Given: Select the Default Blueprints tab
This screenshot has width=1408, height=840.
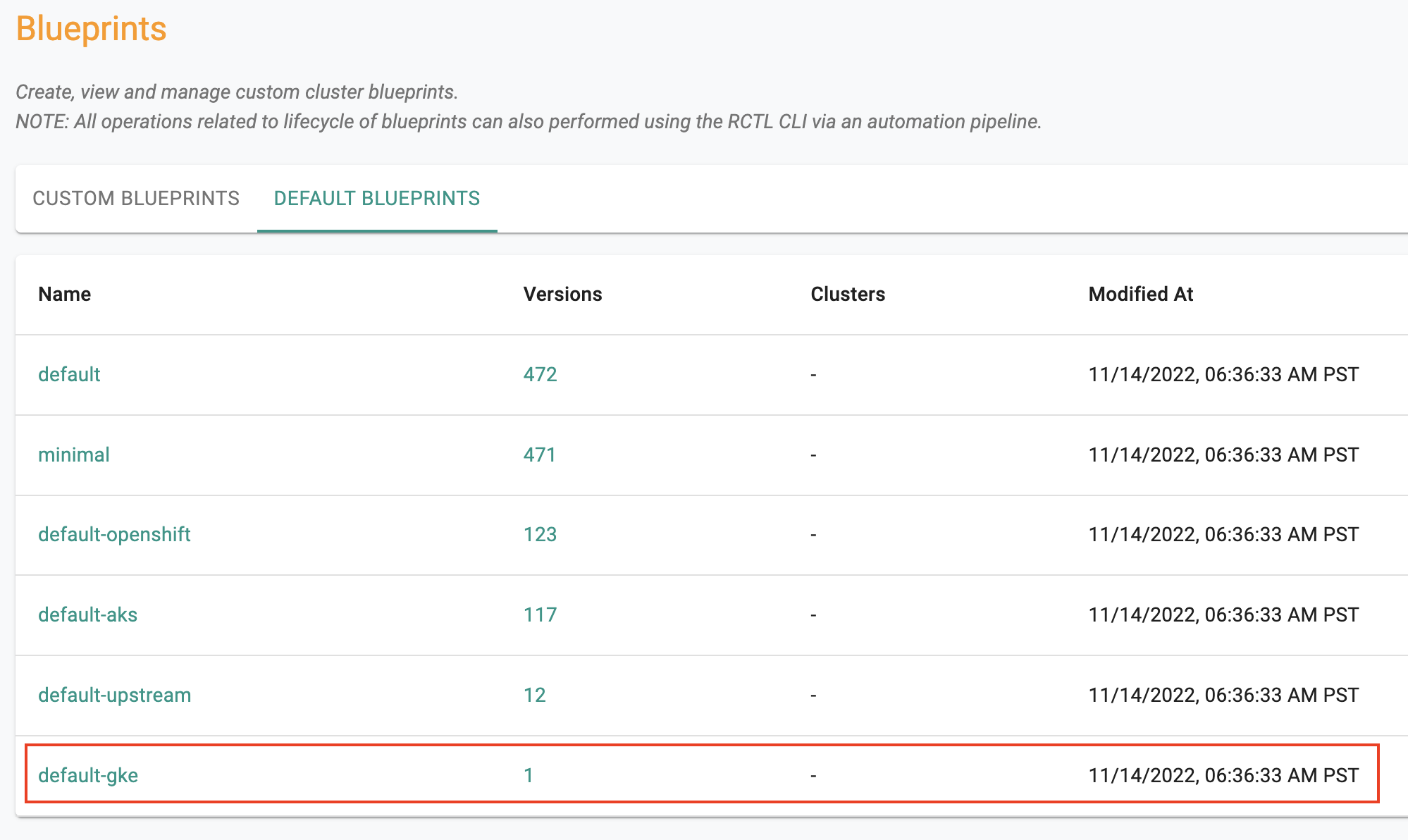Looking at the screenshot, I should 377,198.
